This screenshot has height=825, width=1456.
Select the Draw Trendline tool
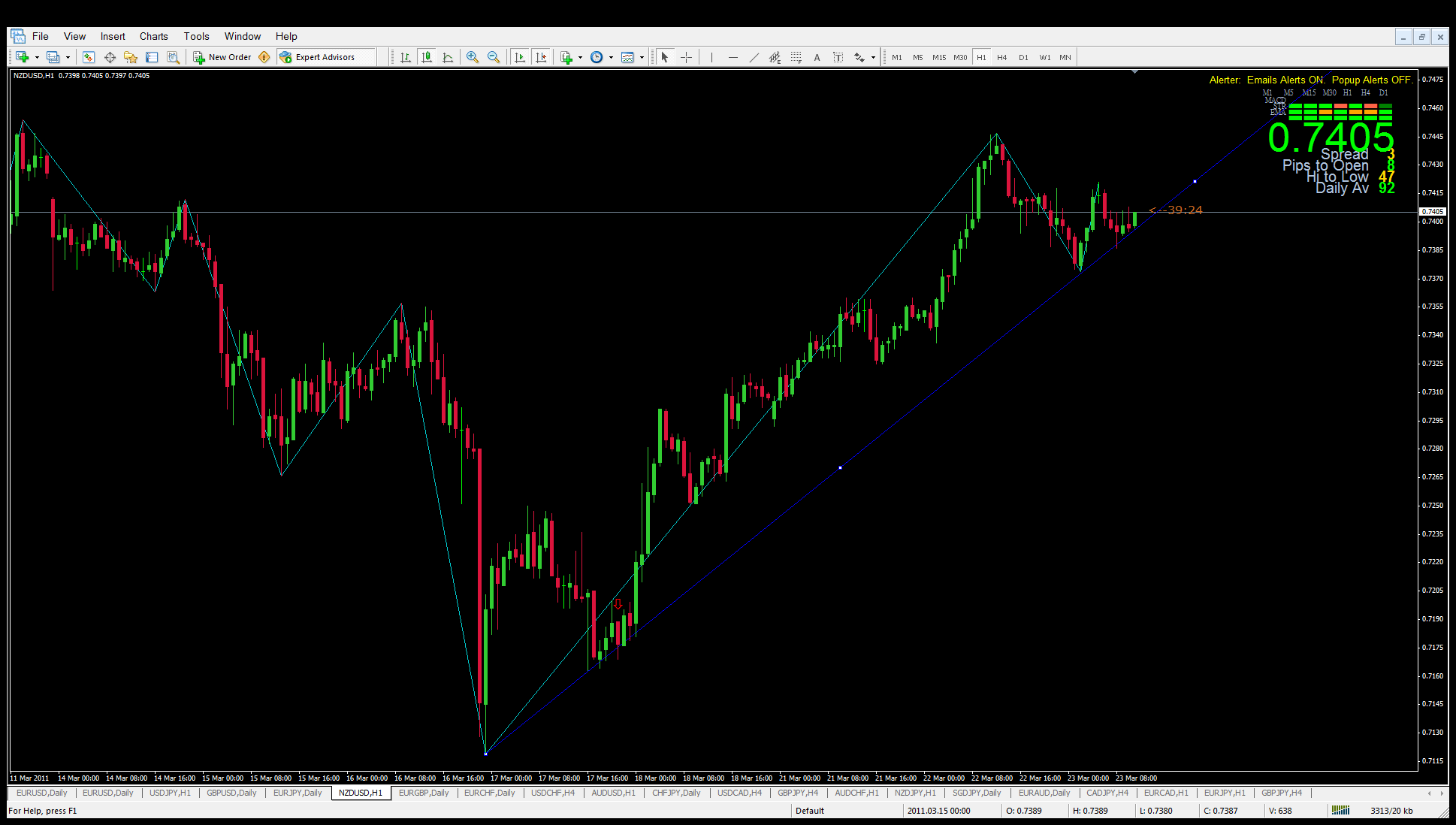click(x=754, y=57)
